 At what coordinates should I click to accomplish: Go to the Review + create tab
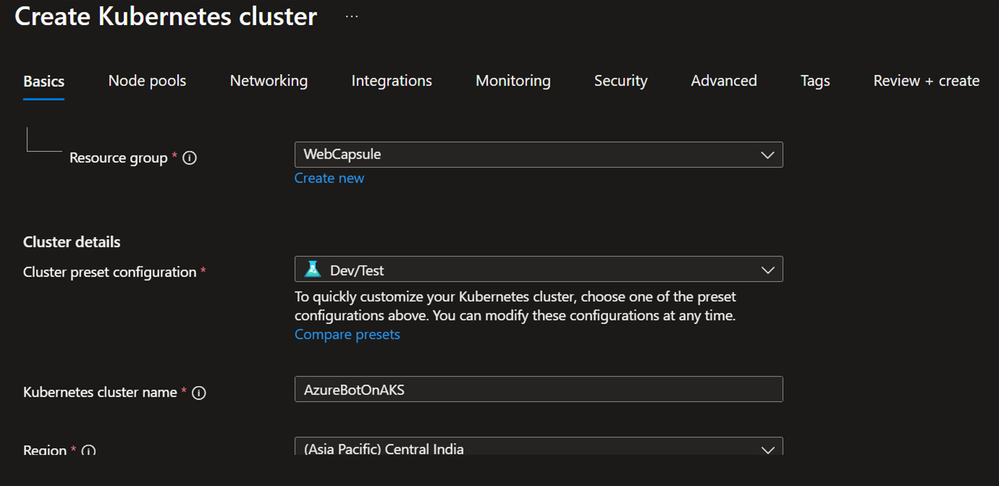point(926,81)
